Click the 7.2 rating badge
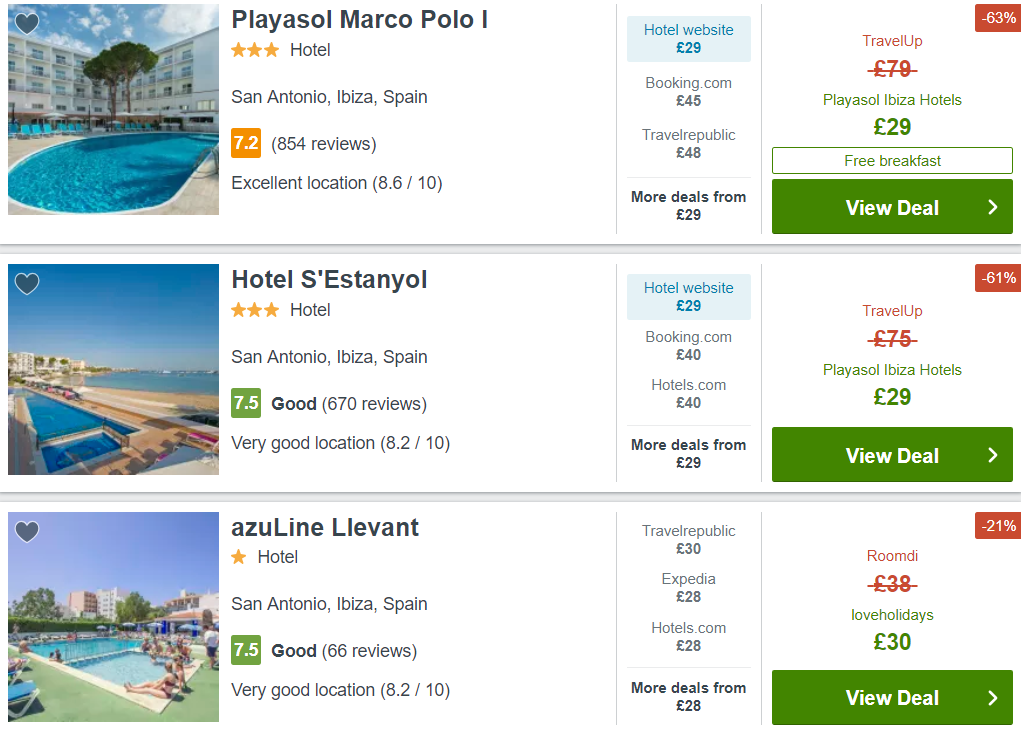The width and height of the screenshot is (1021, 730). point(246,143)
